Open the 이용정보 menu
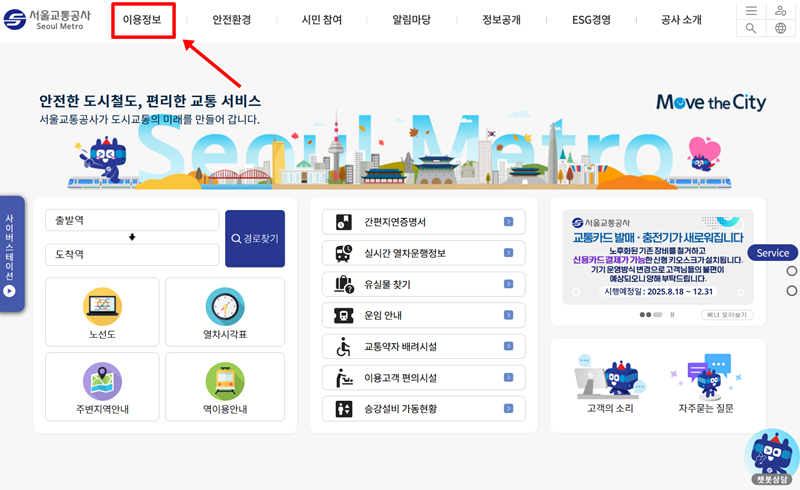800x490 pixels. click(x=142, y=20)
